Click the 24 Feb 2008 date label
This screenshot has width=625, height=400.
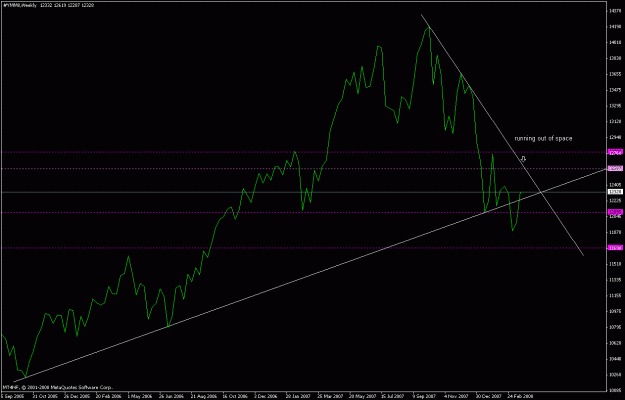(521, 396)
